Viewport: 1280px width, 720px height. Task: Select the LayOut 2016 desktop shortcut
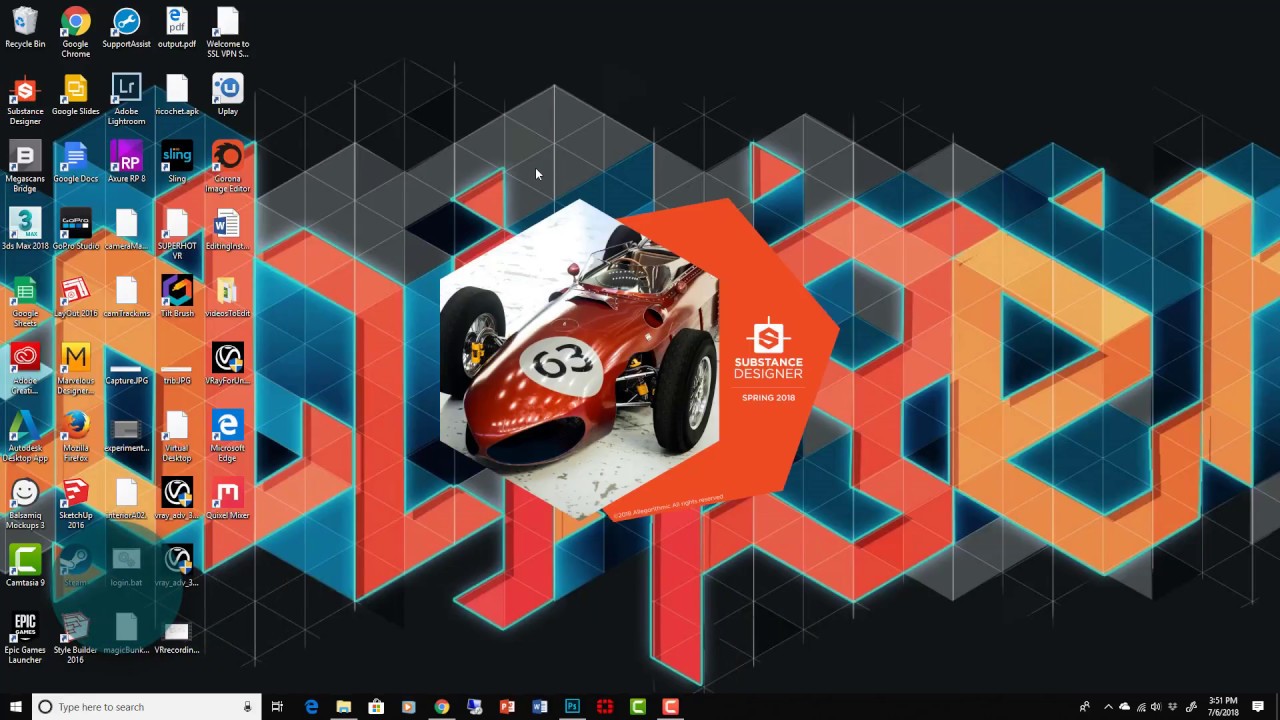[76, 298]
